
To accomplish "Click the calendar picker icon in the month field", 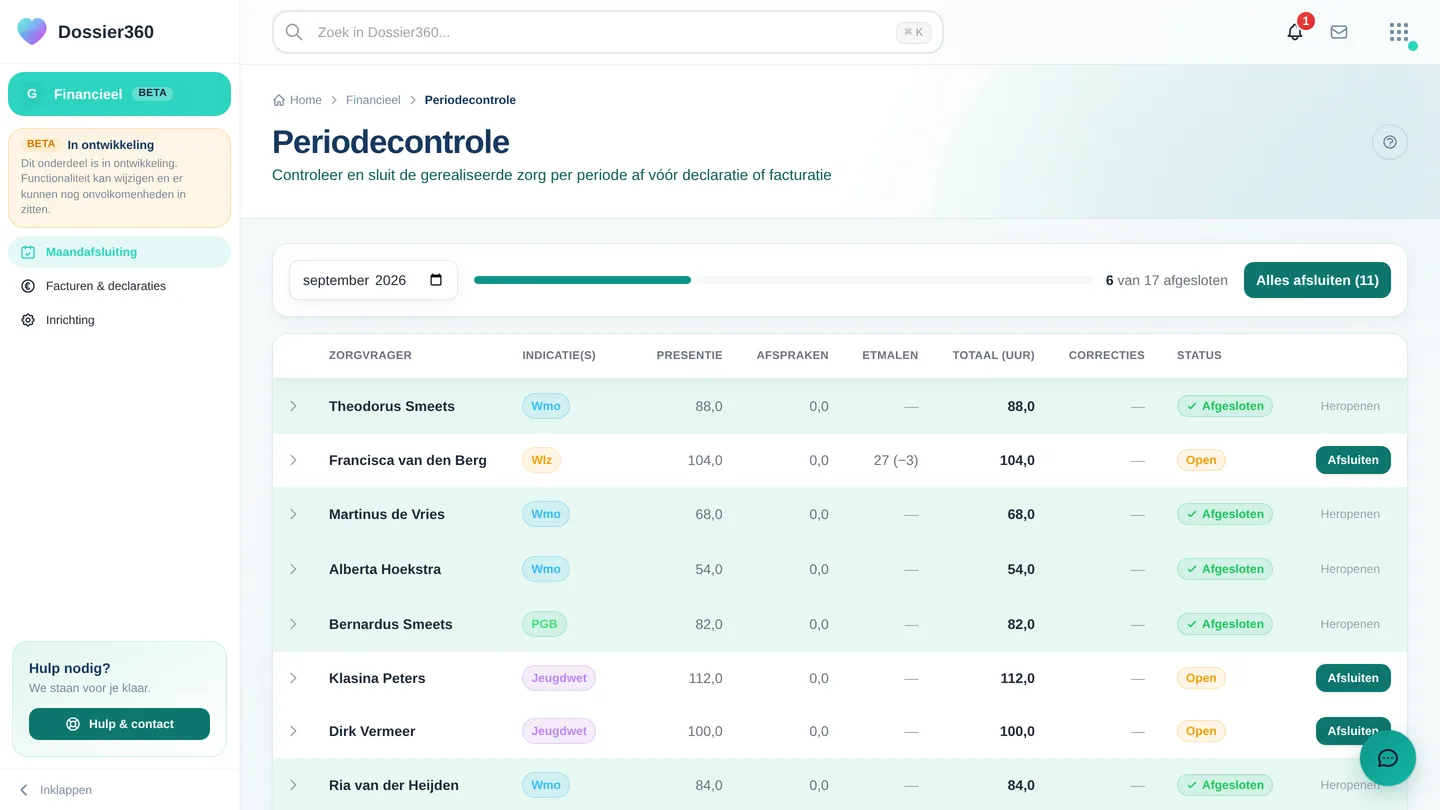I will tap(436, 280).
